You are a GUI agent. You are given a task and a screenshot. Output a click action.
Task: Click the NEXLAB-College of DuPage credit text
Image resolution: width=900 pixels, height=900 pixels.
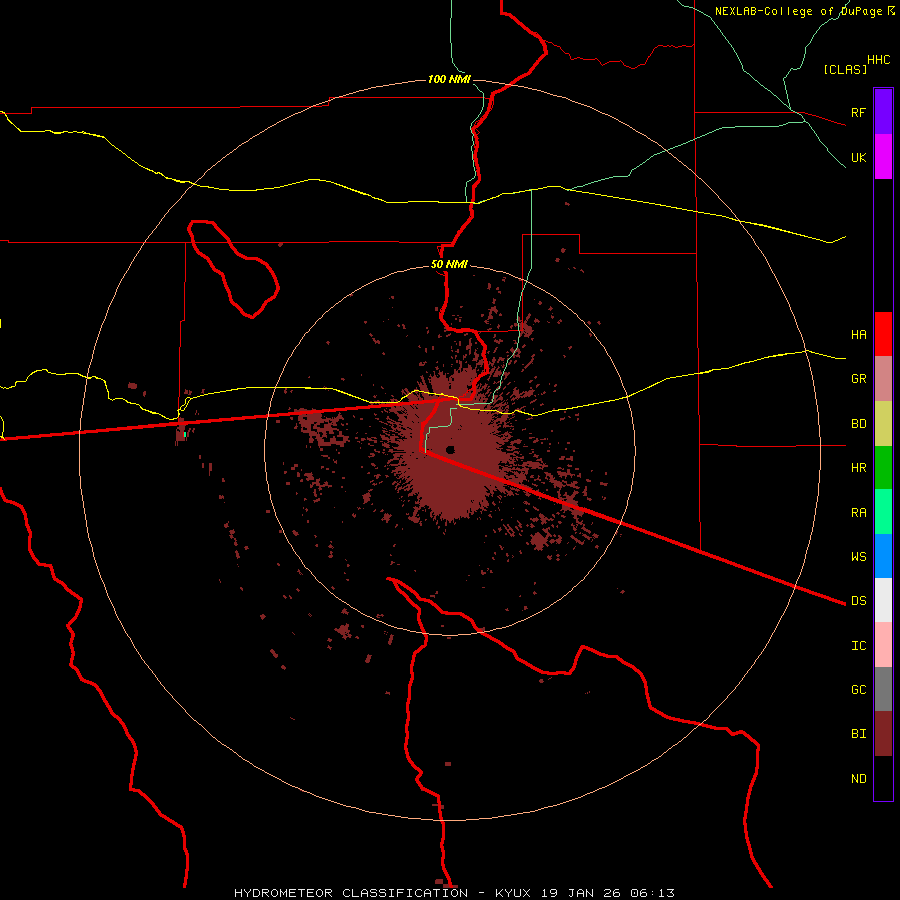coord(800,11)
